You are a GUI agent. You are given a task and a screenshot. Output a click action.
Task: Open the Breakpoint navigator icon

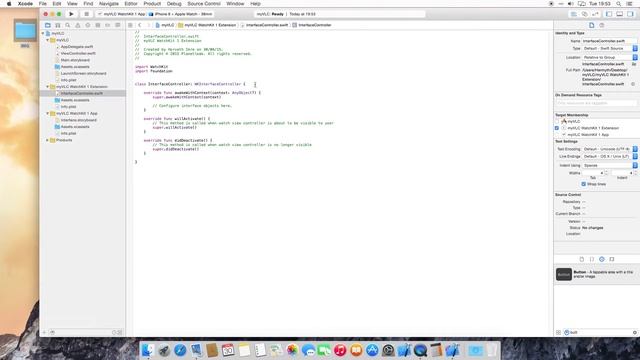(108, 25)
